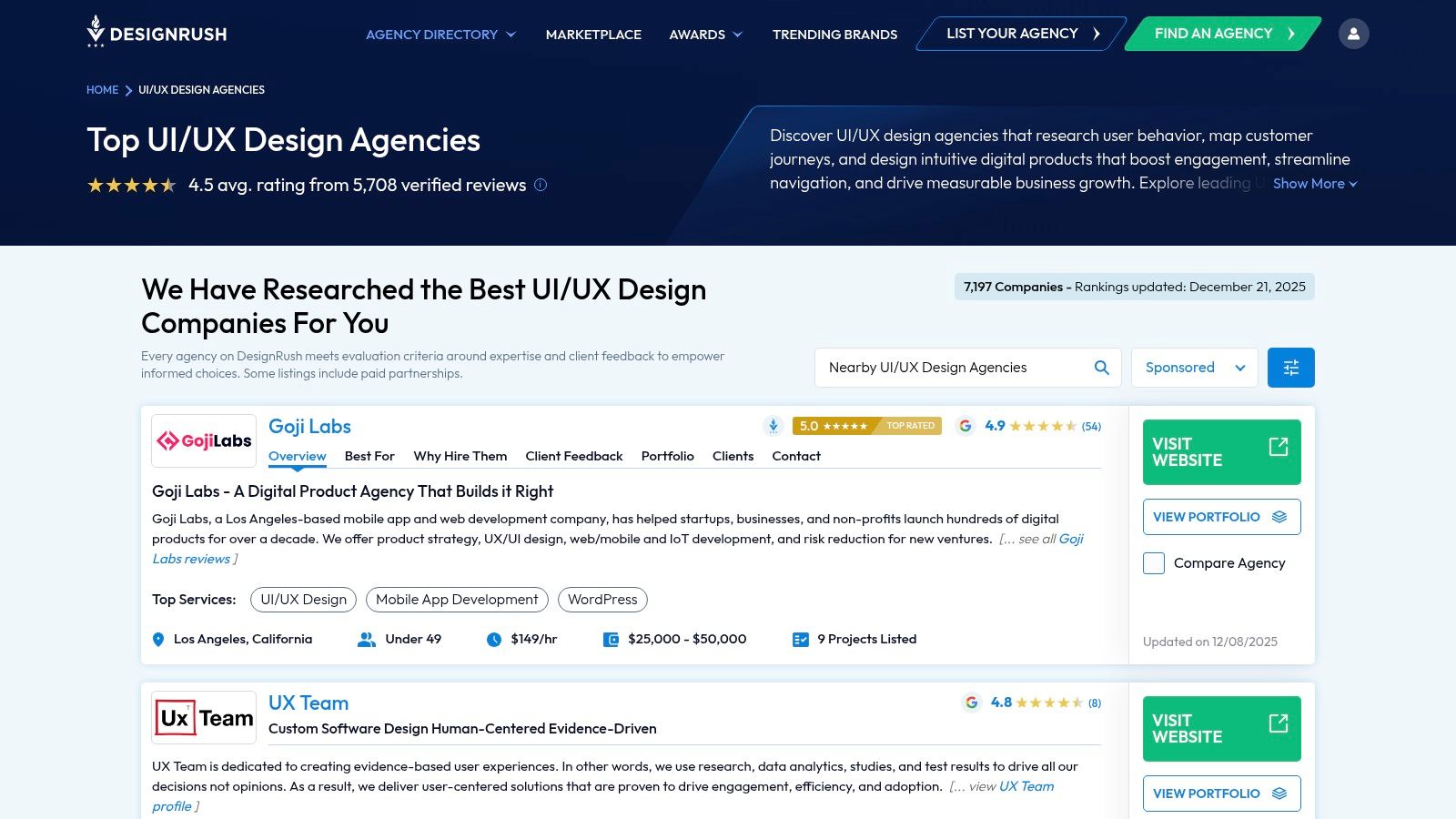
Task: Click the 4.5 avg. rating text
Action: click(357, 185)
